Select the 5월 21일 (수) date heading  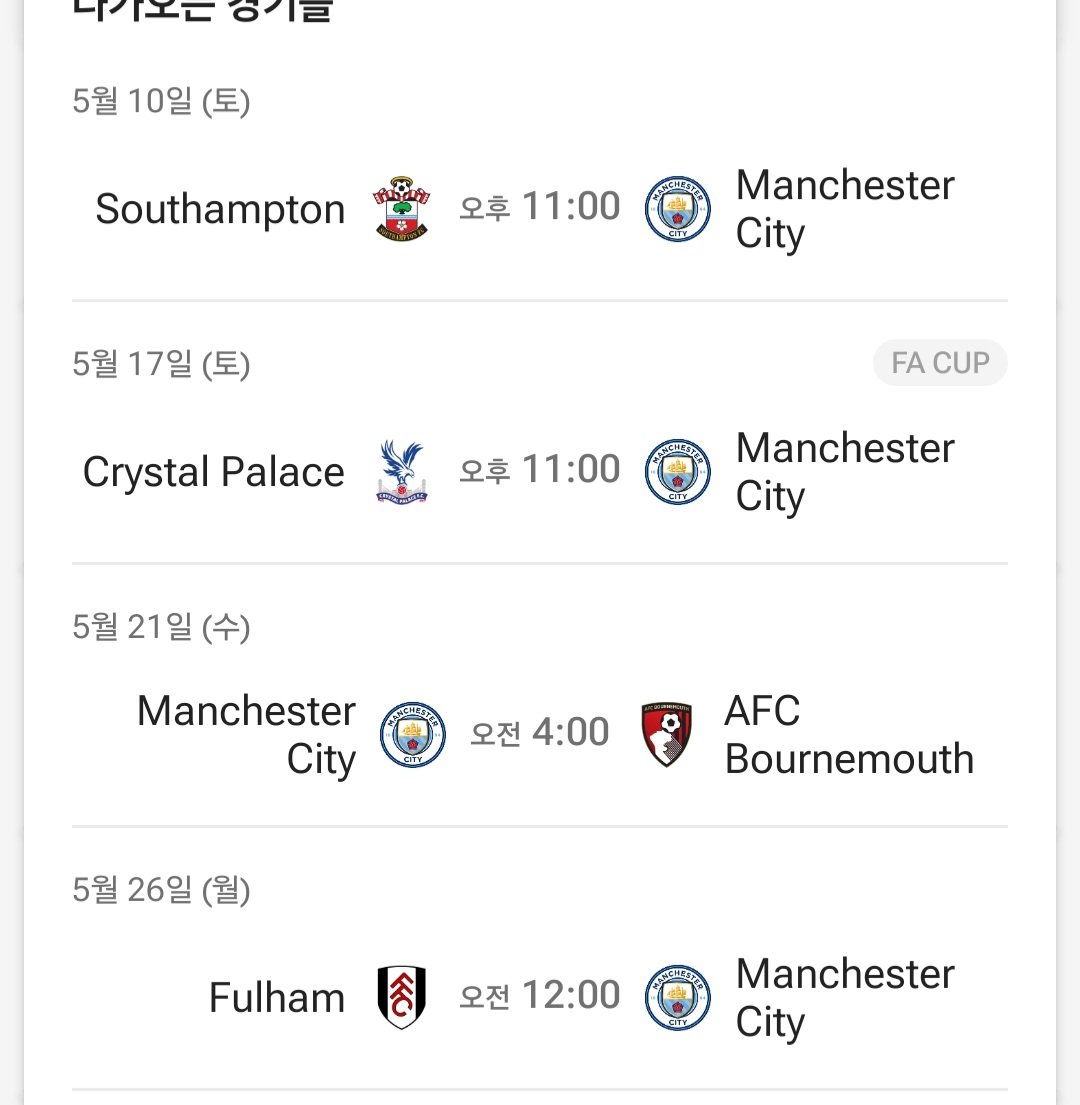[x=161, y=626]
